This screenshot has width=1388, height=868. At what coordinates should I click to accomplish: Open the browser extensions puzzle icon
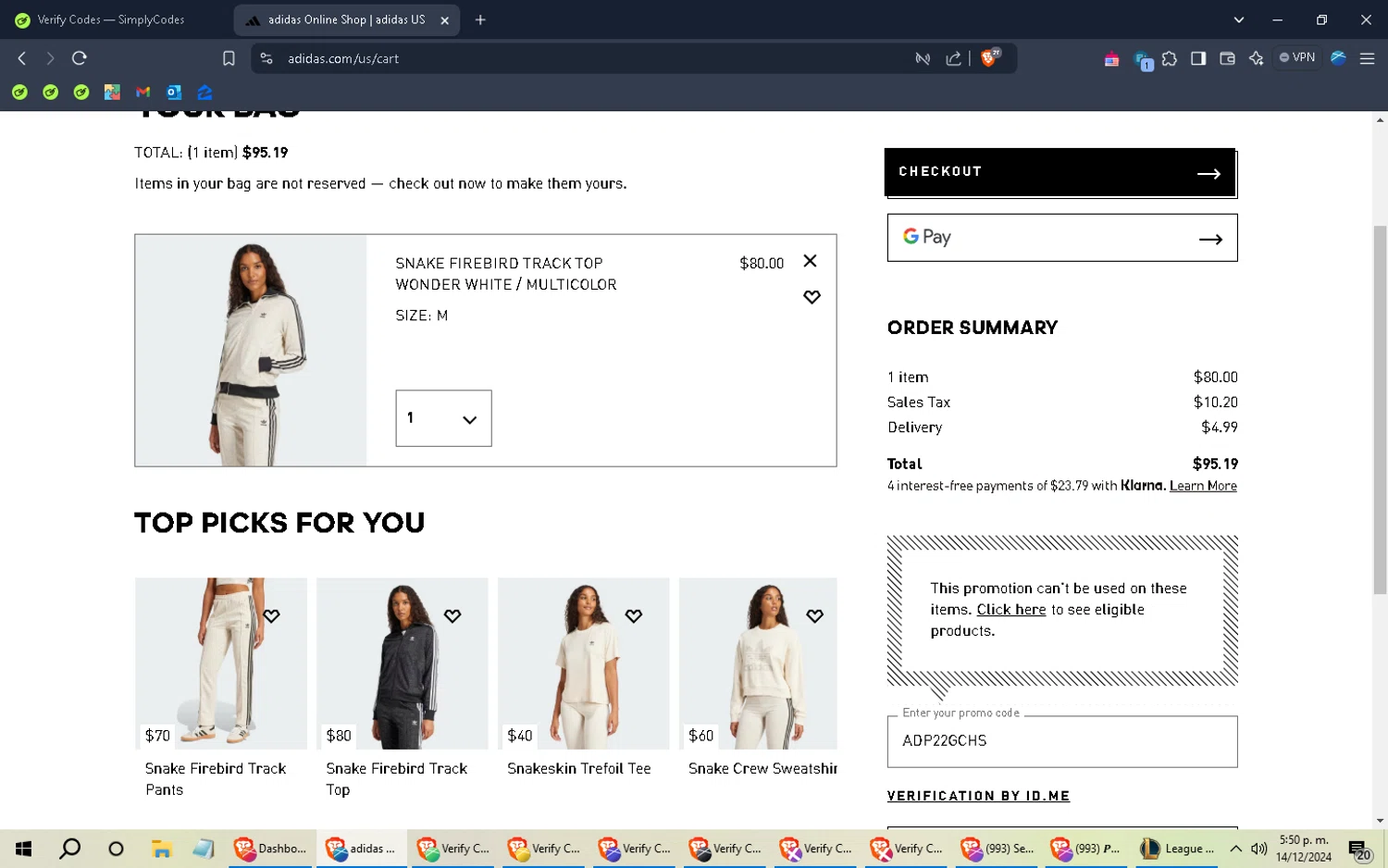pyautogui.click(x=1170, y=58)
